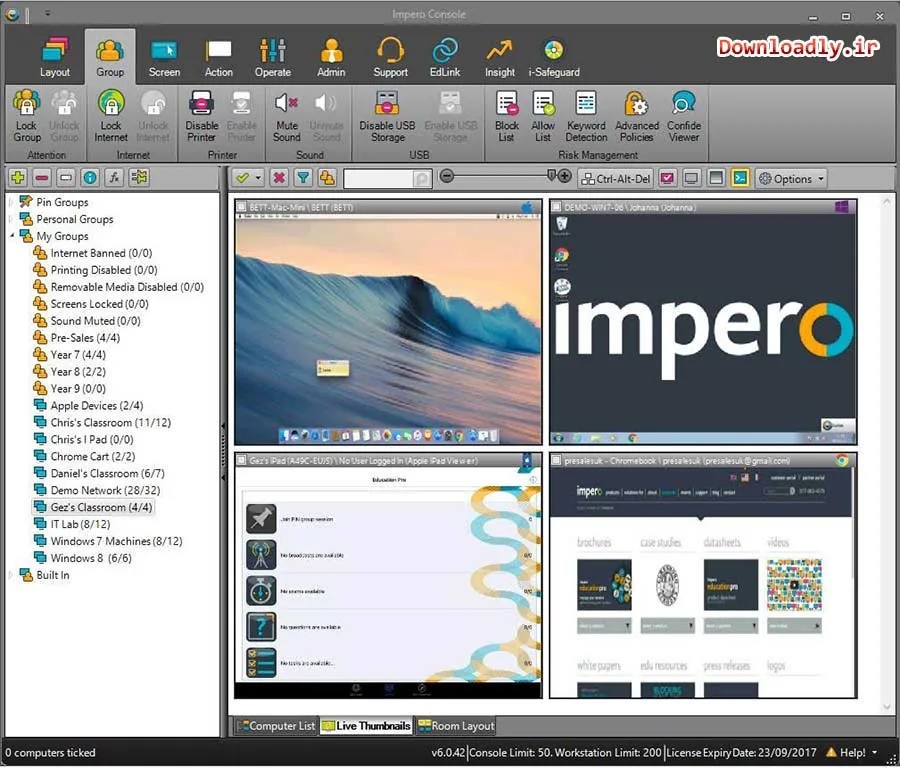Expand the Pin Groups tree node
This screenshot has height=768, width=900.
pos(10,202)
